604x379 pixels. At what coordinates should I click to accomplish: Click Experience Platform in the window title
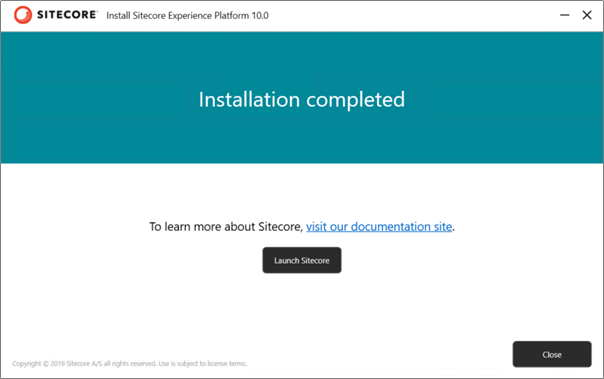tap(208, 16)
